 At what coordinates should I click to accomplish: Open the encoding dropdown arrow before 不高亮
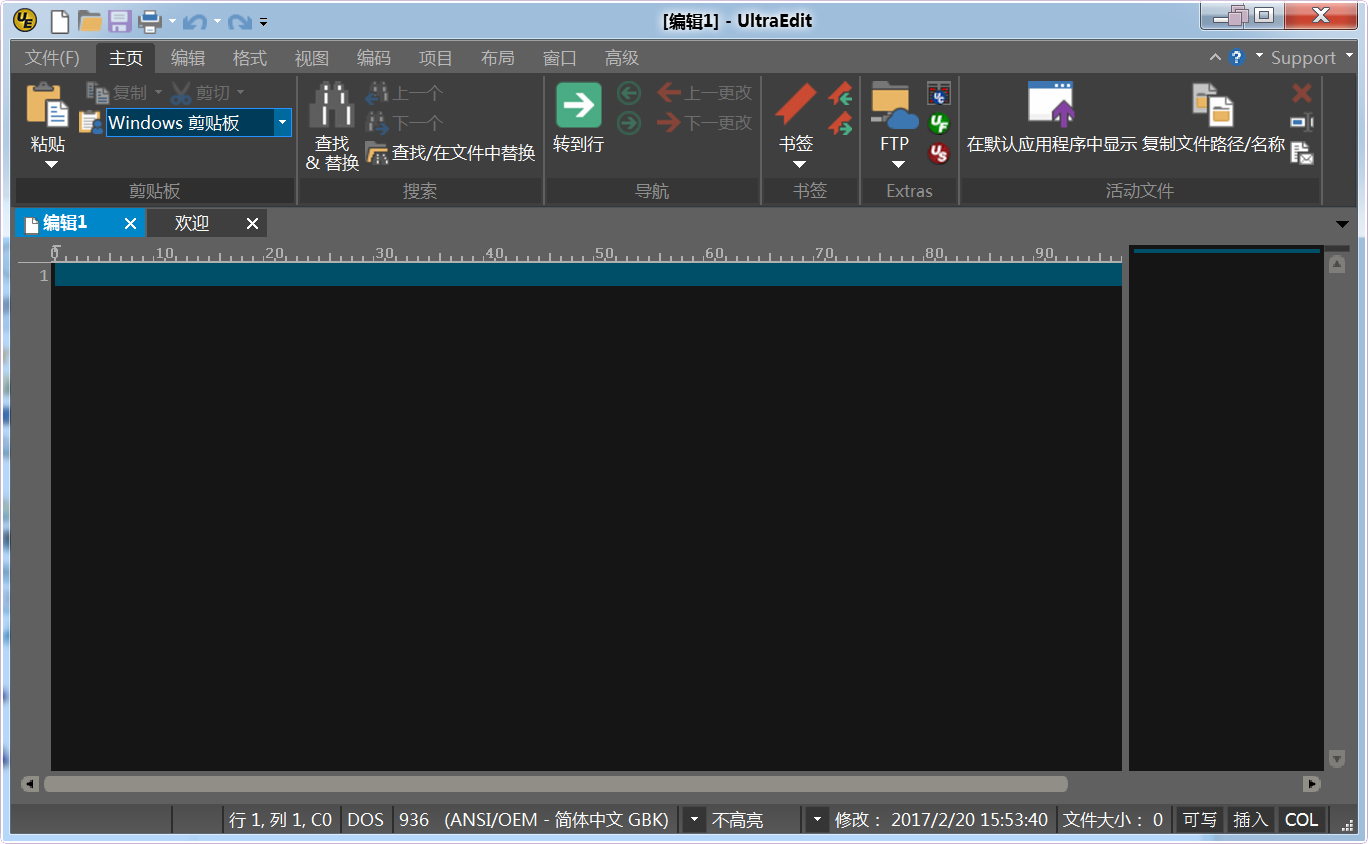[x=693, y=820]
